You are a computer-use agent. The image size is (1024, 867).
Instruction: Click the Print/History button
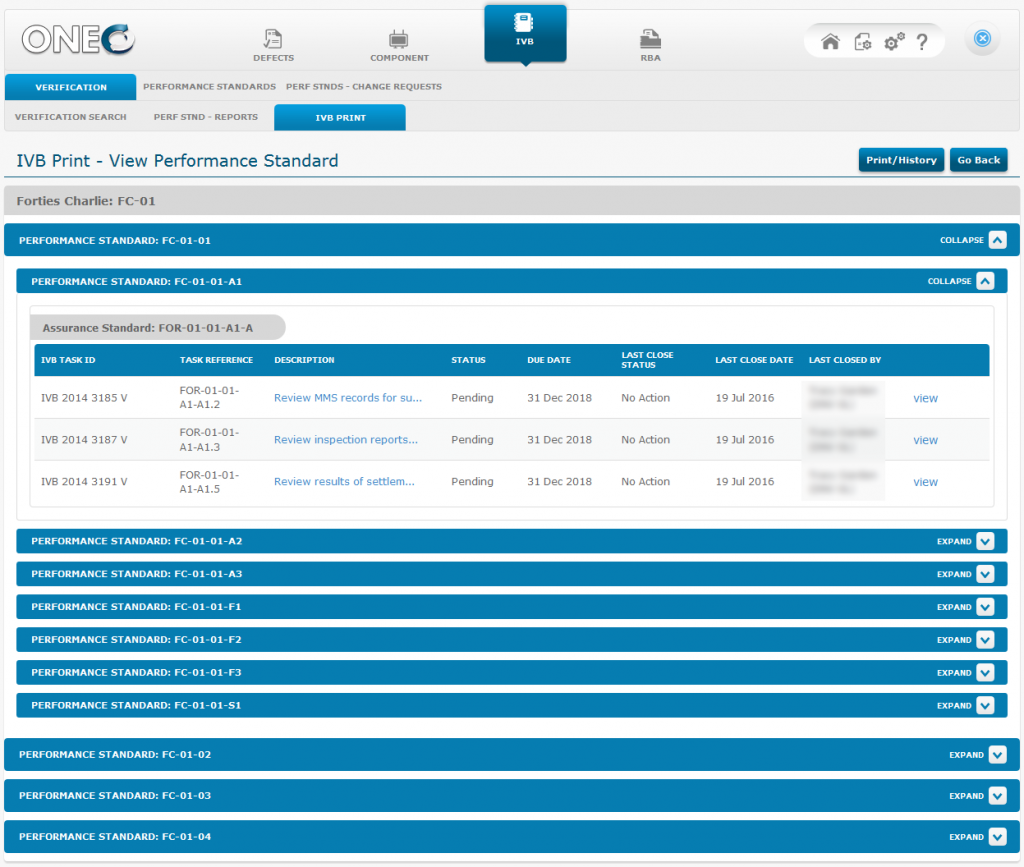tap(901, 160)
